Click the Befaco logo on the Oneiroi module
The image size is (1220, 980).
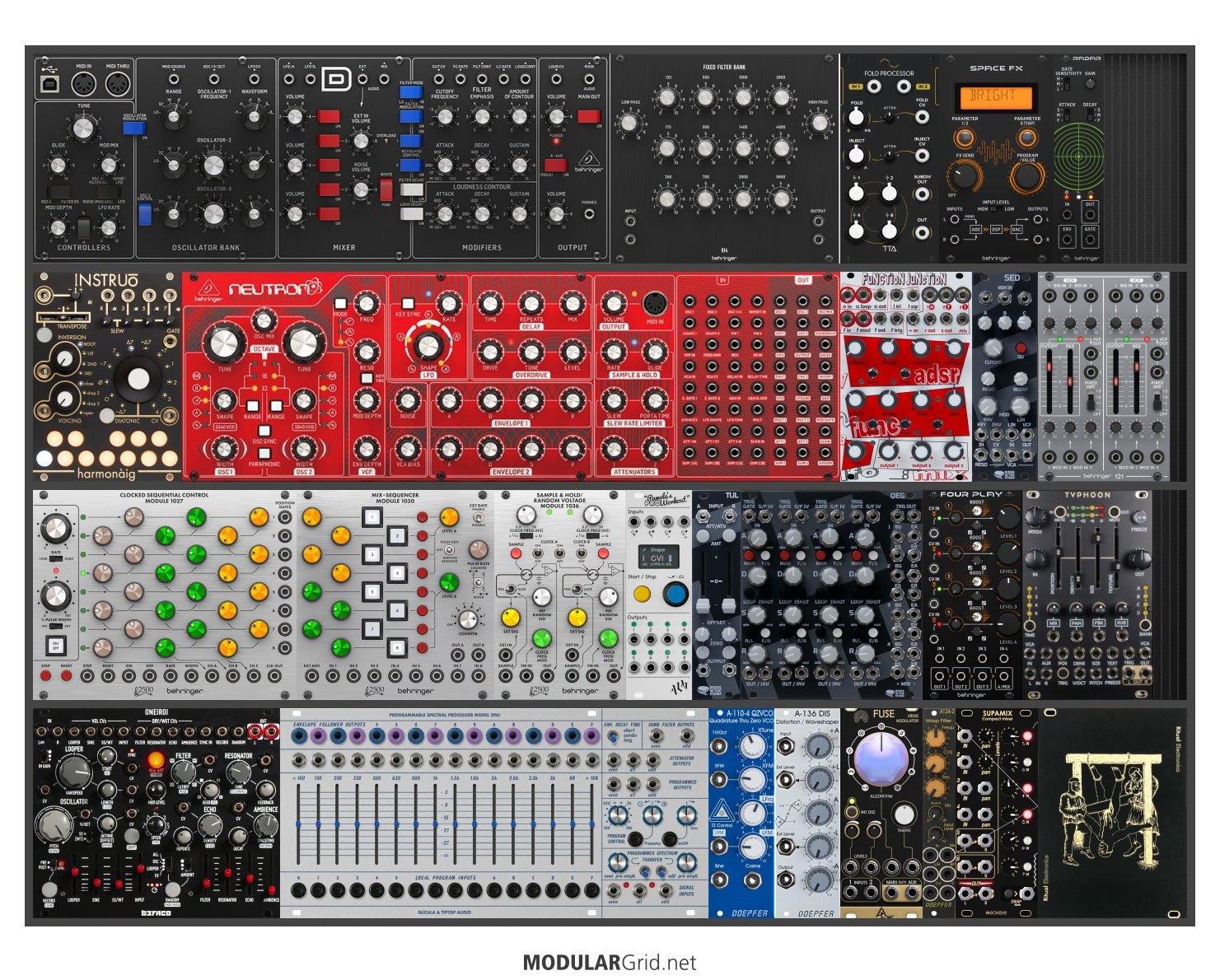157,913
